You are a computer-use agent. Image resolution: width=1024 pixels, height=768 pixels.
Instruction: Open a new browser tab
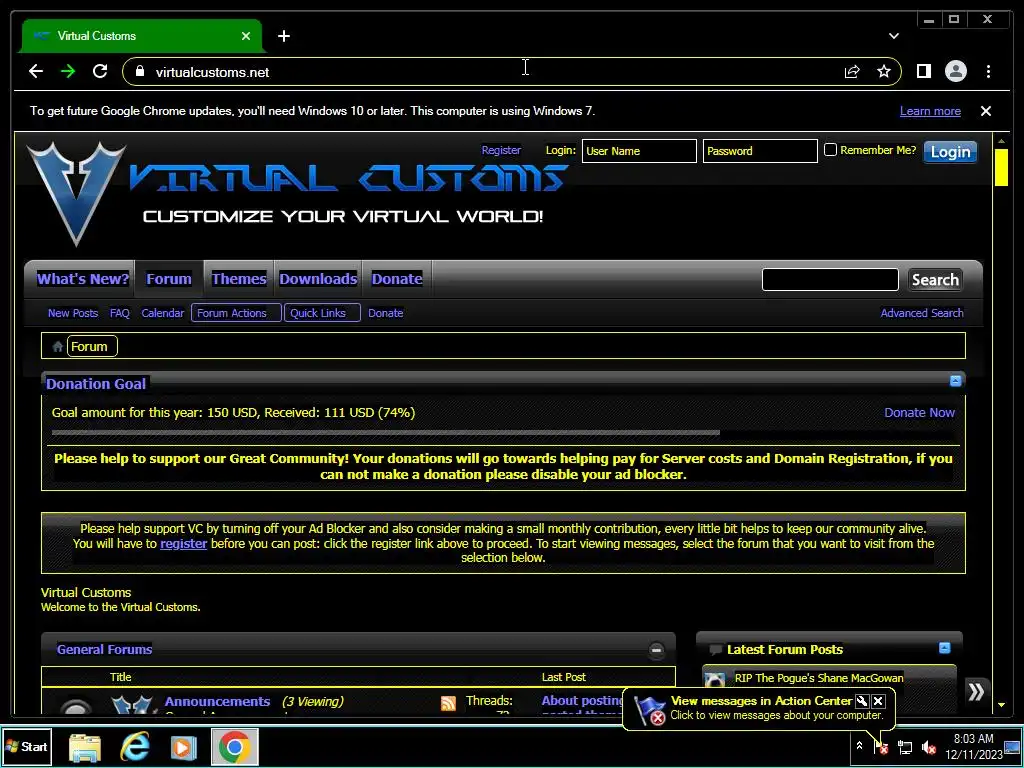283,36
